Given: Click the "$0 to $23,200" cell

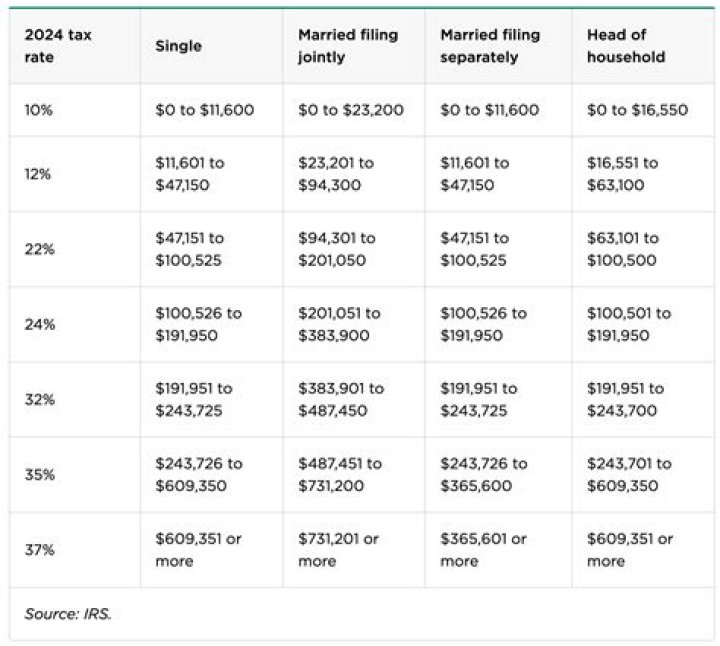Looking at the screenshot, I should 350,110.
